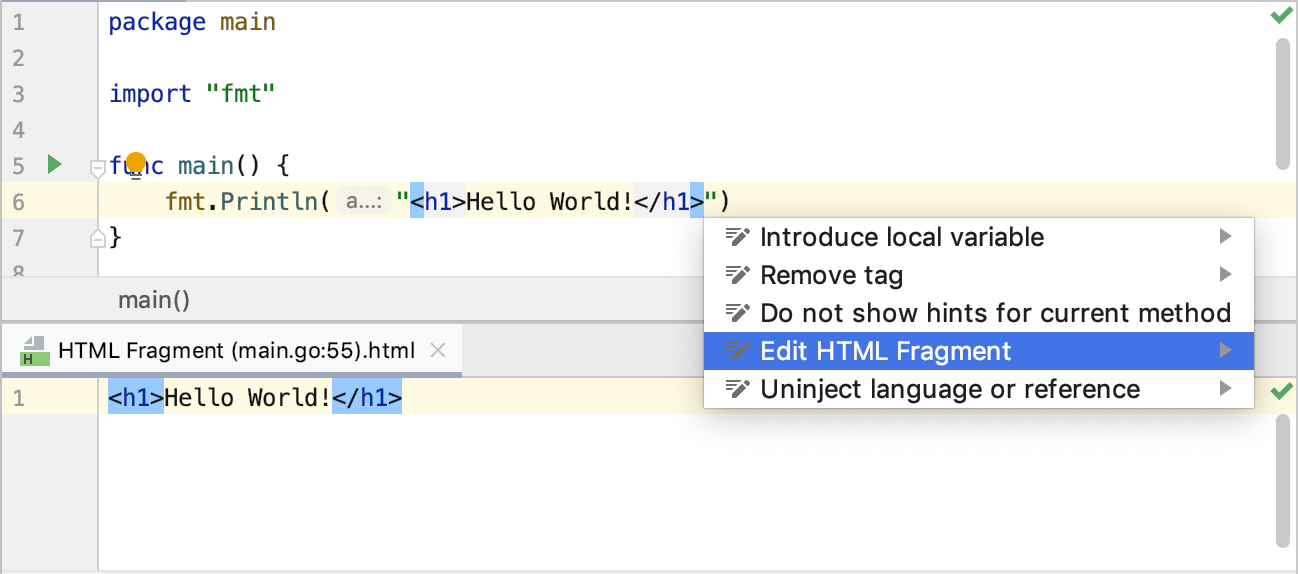Choose Introduce local variable
Screen dimensions: 1298x574
979,237
